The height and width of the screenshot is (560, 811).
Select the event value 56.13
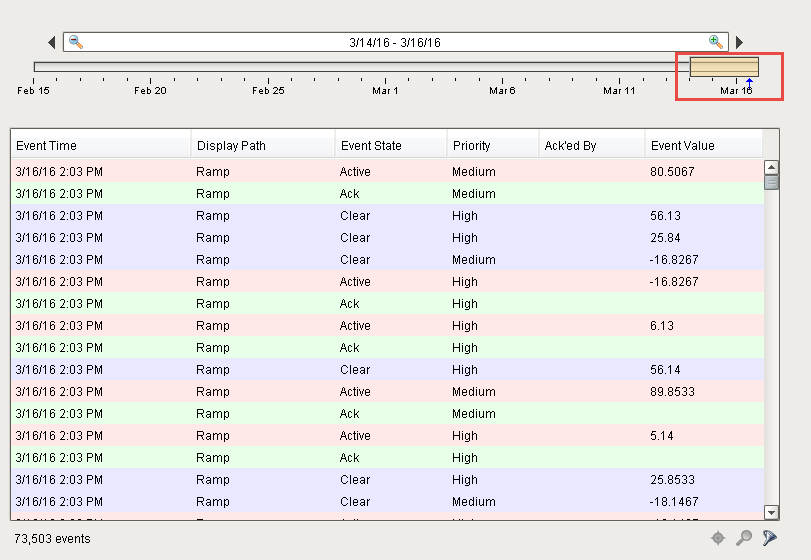pyautogui.click(x=665, y=216)
